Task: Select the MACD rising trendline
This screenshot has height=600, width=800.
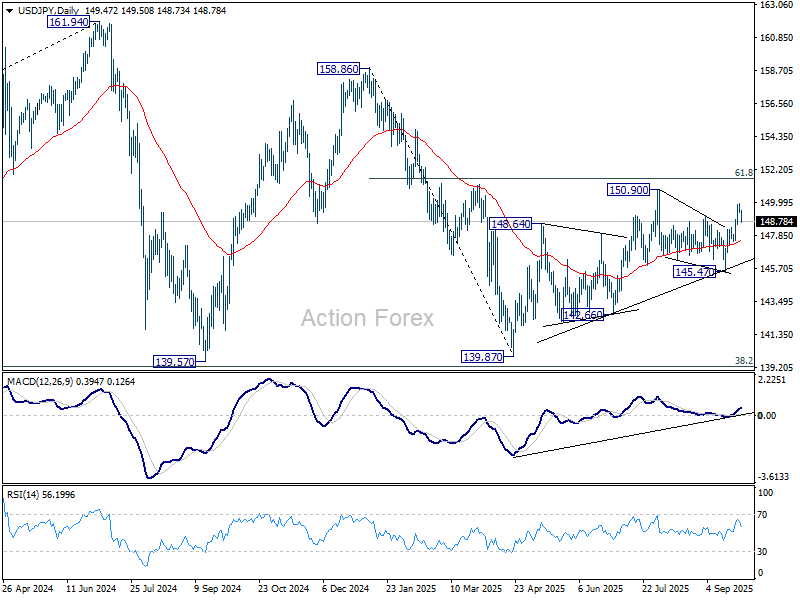Action: (633, 435)
